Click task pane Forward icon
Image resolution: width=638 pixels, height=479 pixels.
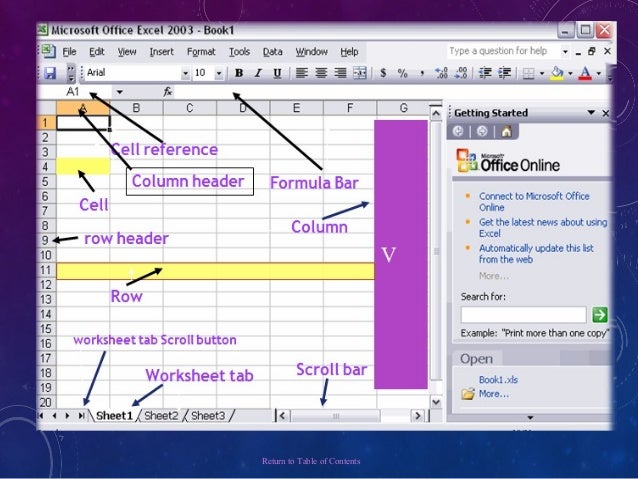(482, 131)
